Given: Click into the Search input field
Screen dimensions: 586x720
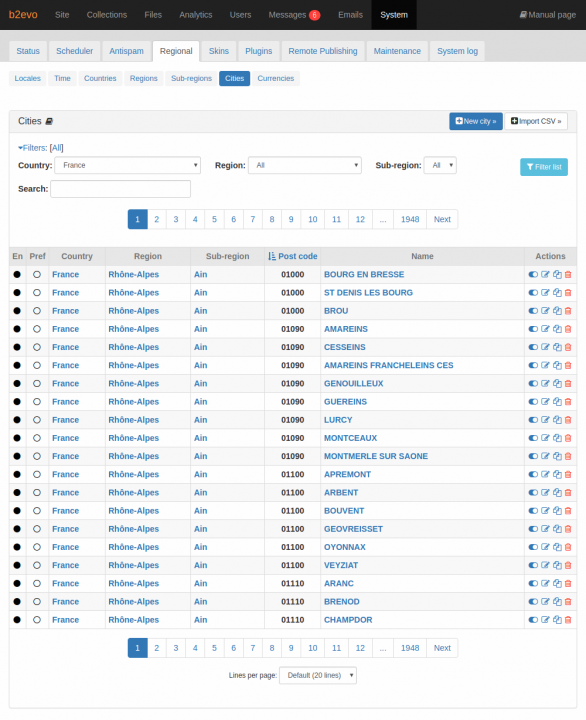Looking at the screenshot, I should click(120, 189).
